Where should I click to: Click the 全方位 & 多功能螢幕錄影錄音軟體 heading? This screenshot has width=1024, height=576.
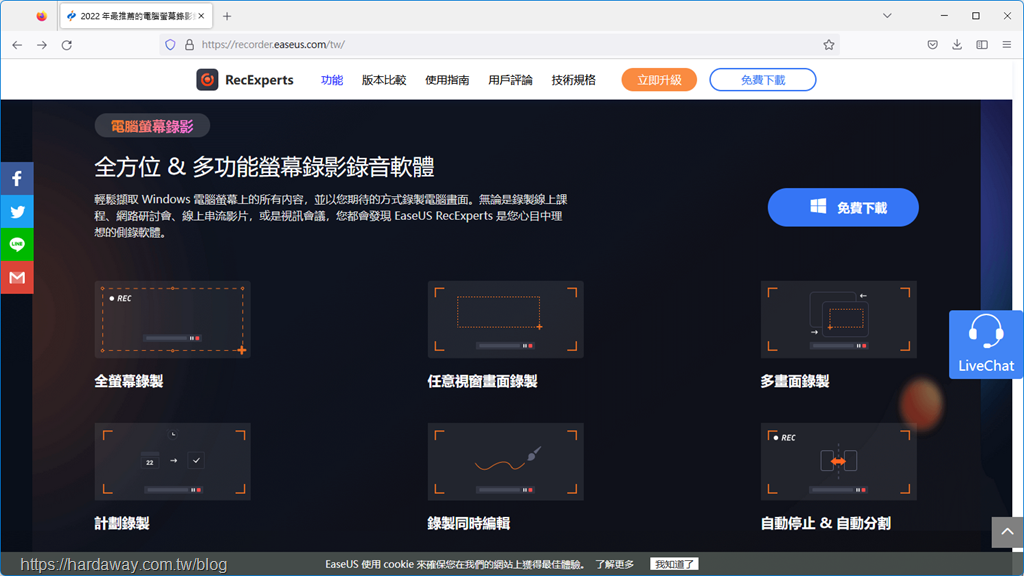(x=264, y=167)
